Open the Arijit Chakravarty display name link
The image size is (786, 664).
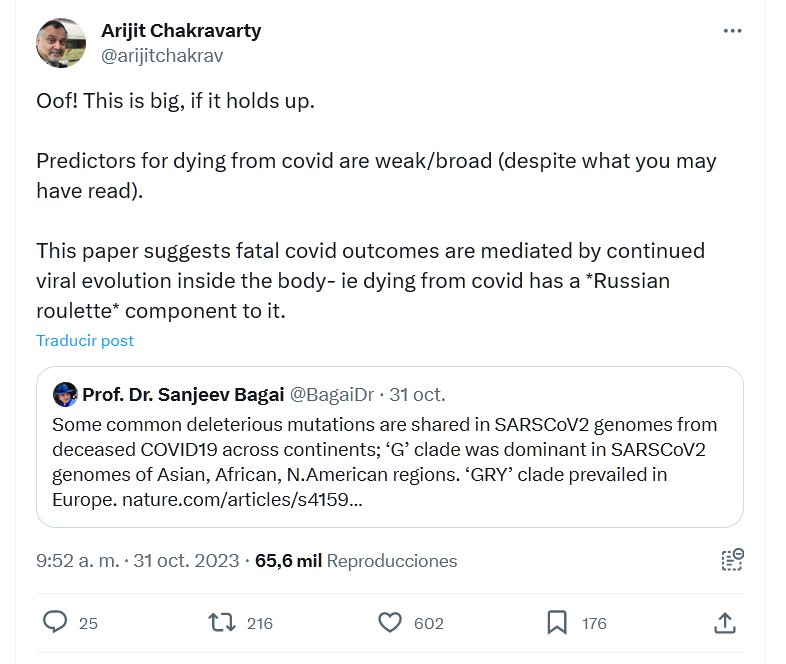[x=181, y=30]
